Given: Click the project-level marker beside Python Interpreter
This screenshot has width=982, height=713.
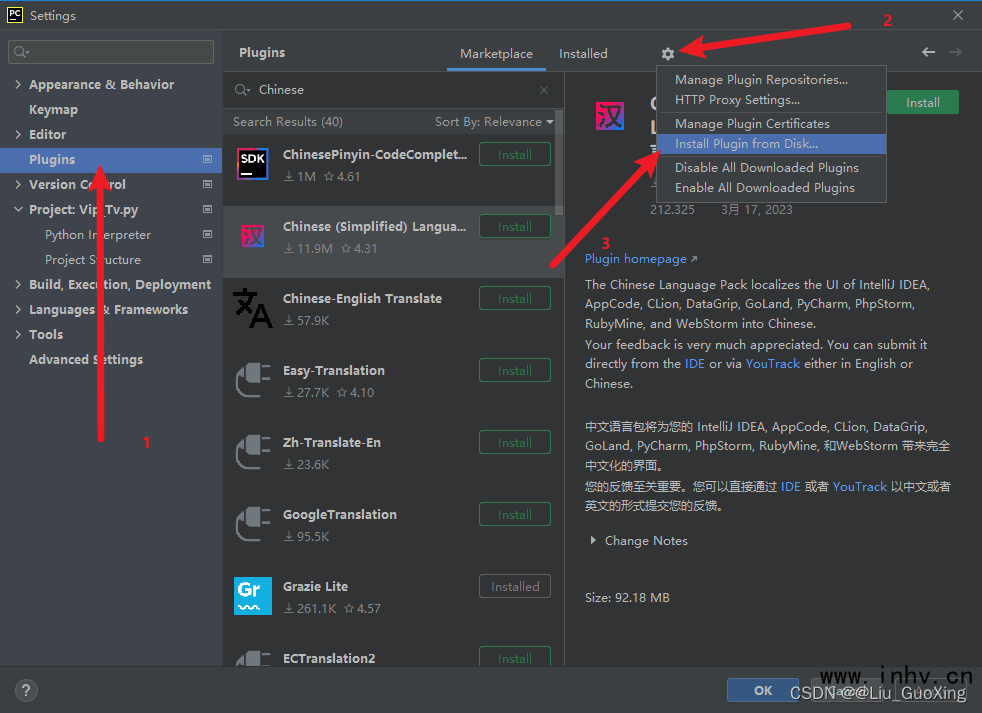Looking at the screenshot, I should (207, 235).
